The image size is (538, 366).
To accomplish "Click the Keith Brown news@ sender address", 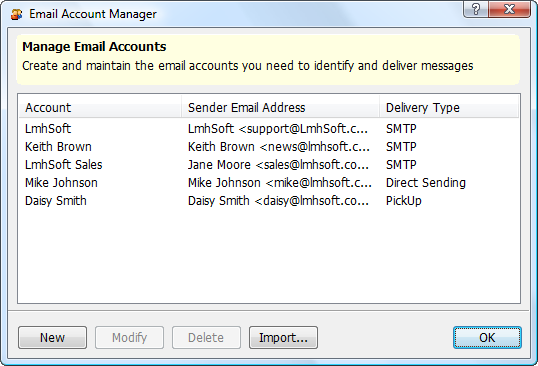I will coord(279,147).
